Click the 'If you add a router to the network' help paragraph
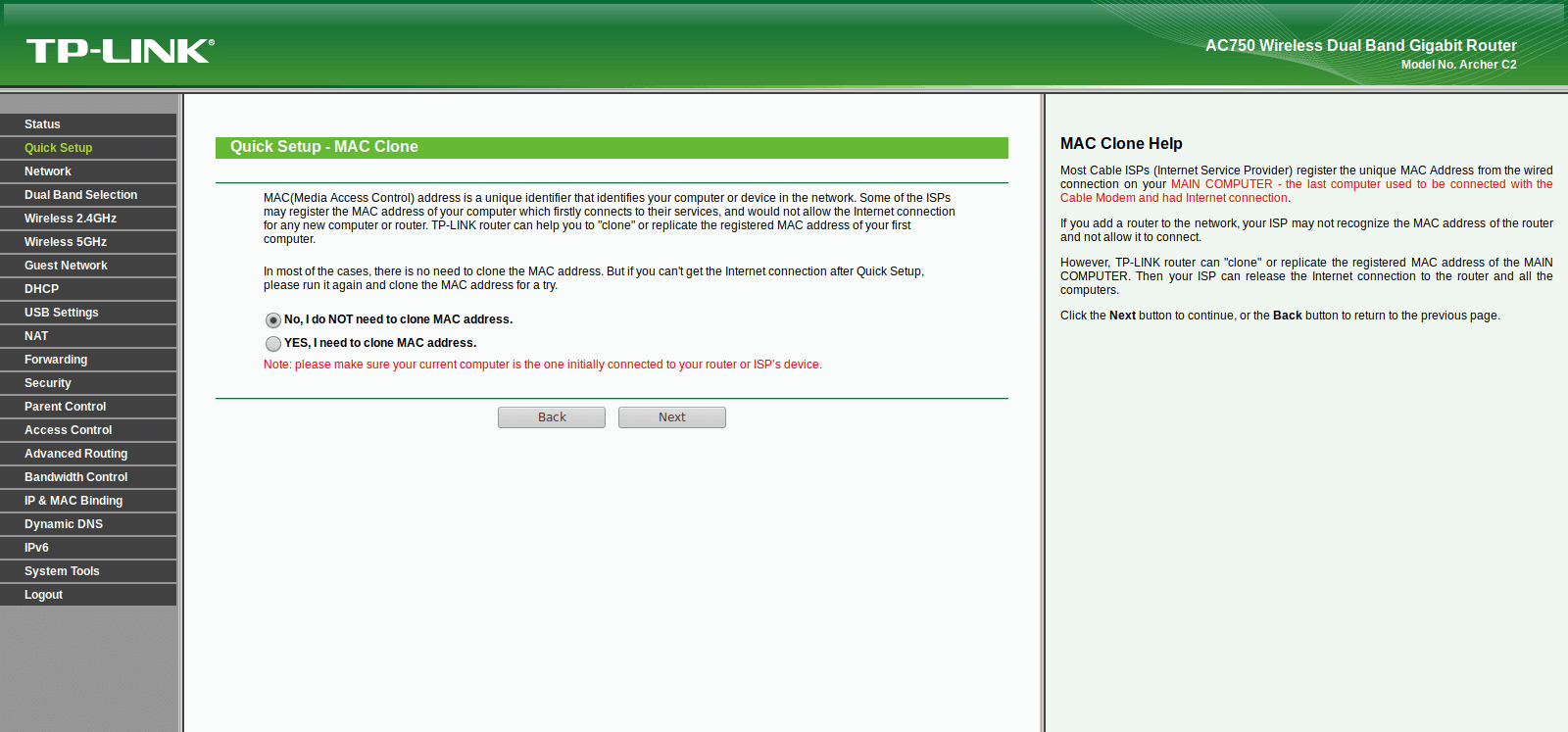 point(1306,230)
